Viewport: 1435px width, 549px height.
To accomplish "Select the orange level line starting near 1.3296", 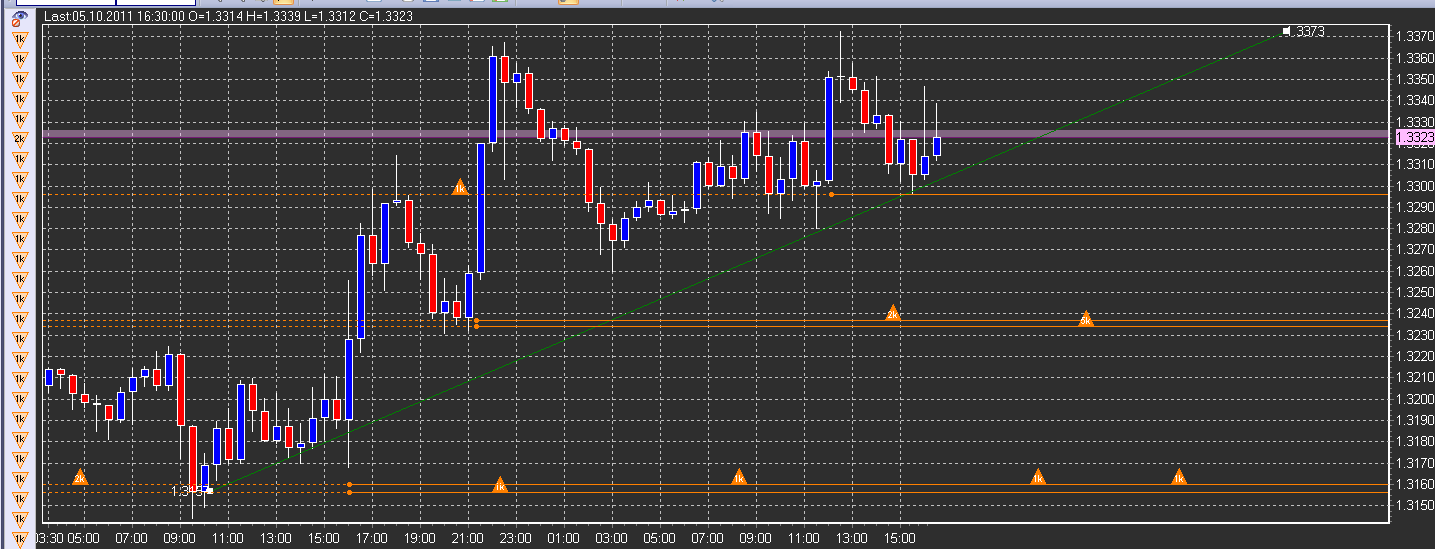I will pyautogui.click(x=1110, y=194).
